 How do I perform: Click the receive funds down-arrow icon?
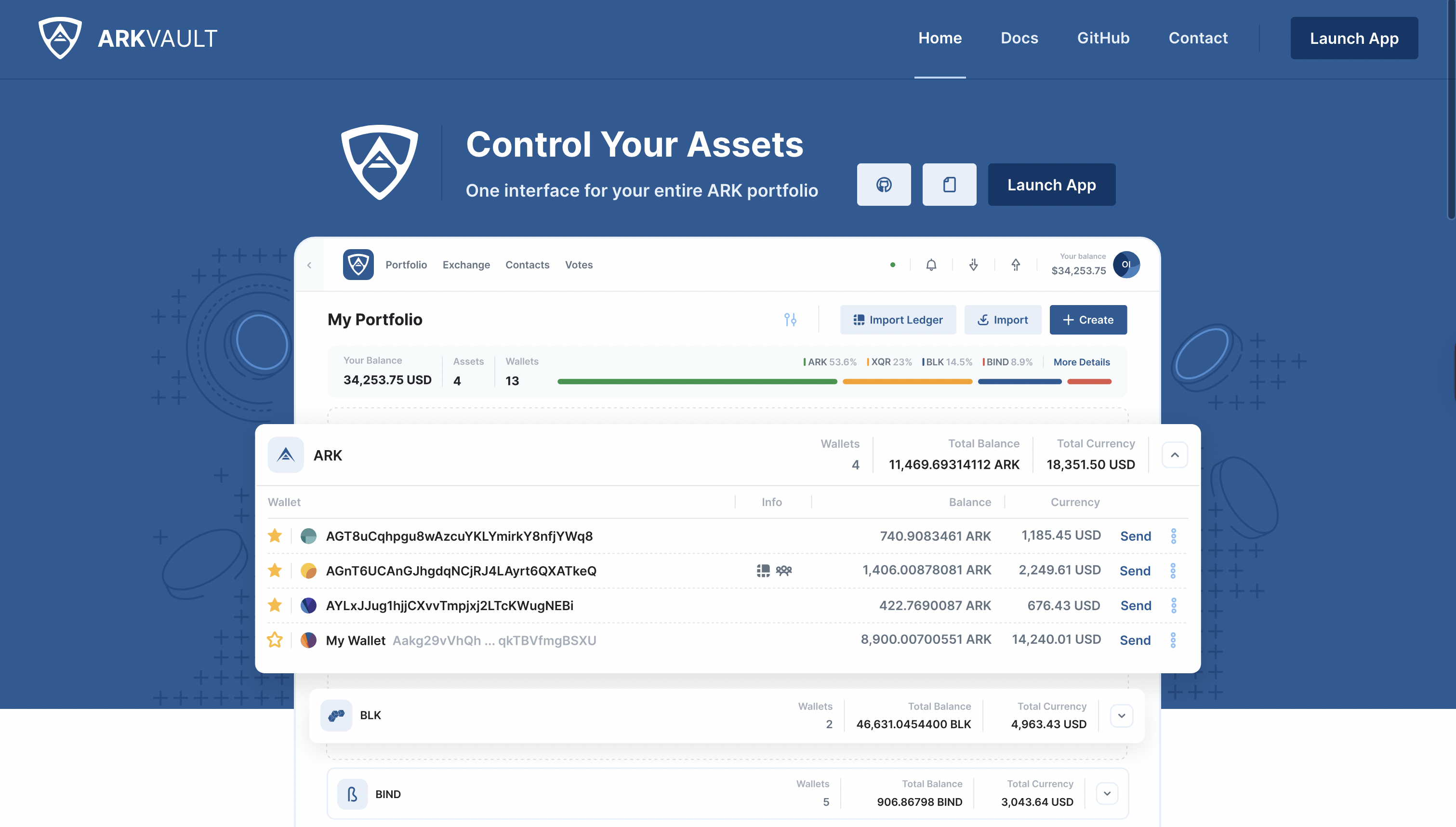973,265
